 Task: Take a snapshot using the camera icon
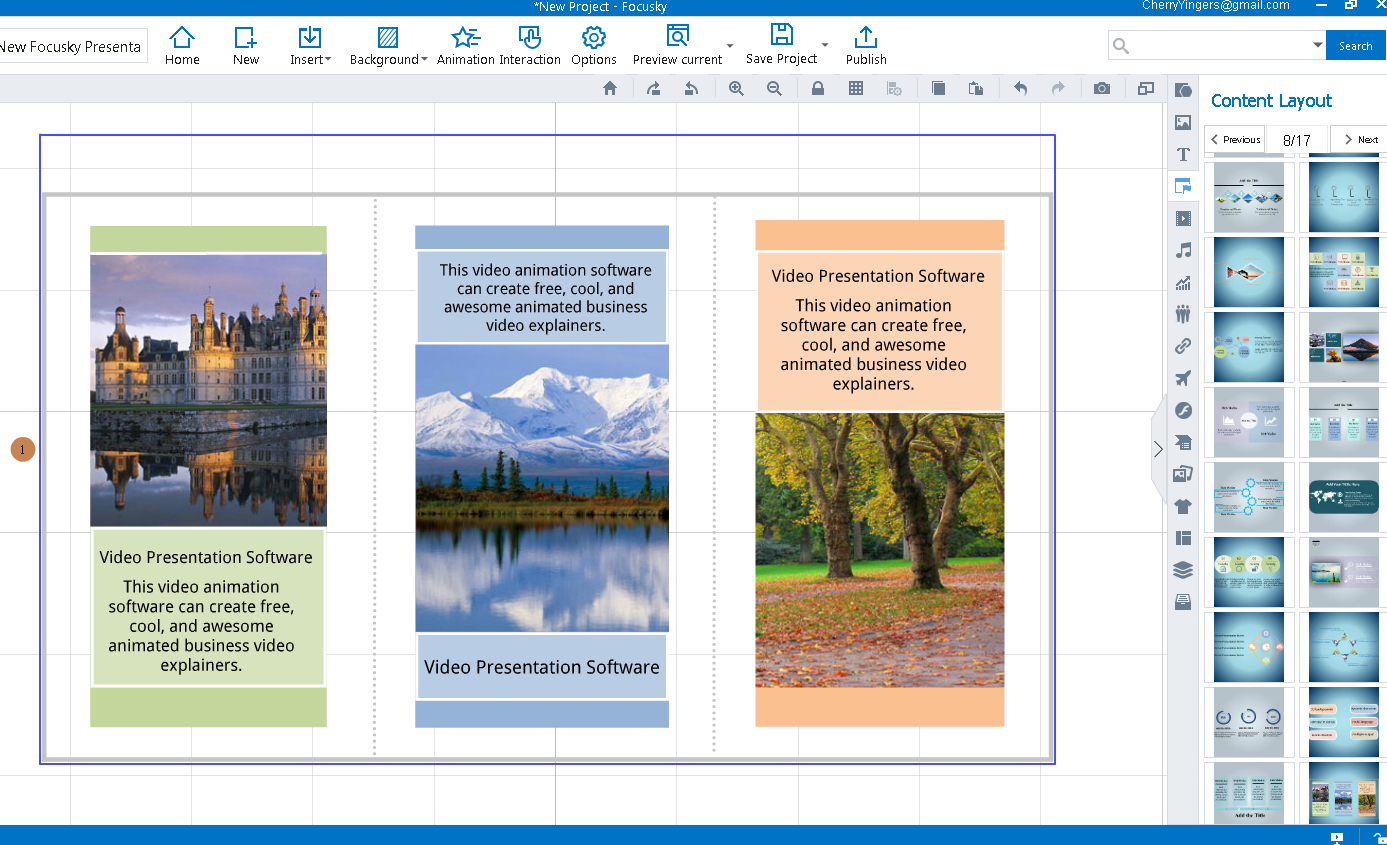coord(1101,88)
